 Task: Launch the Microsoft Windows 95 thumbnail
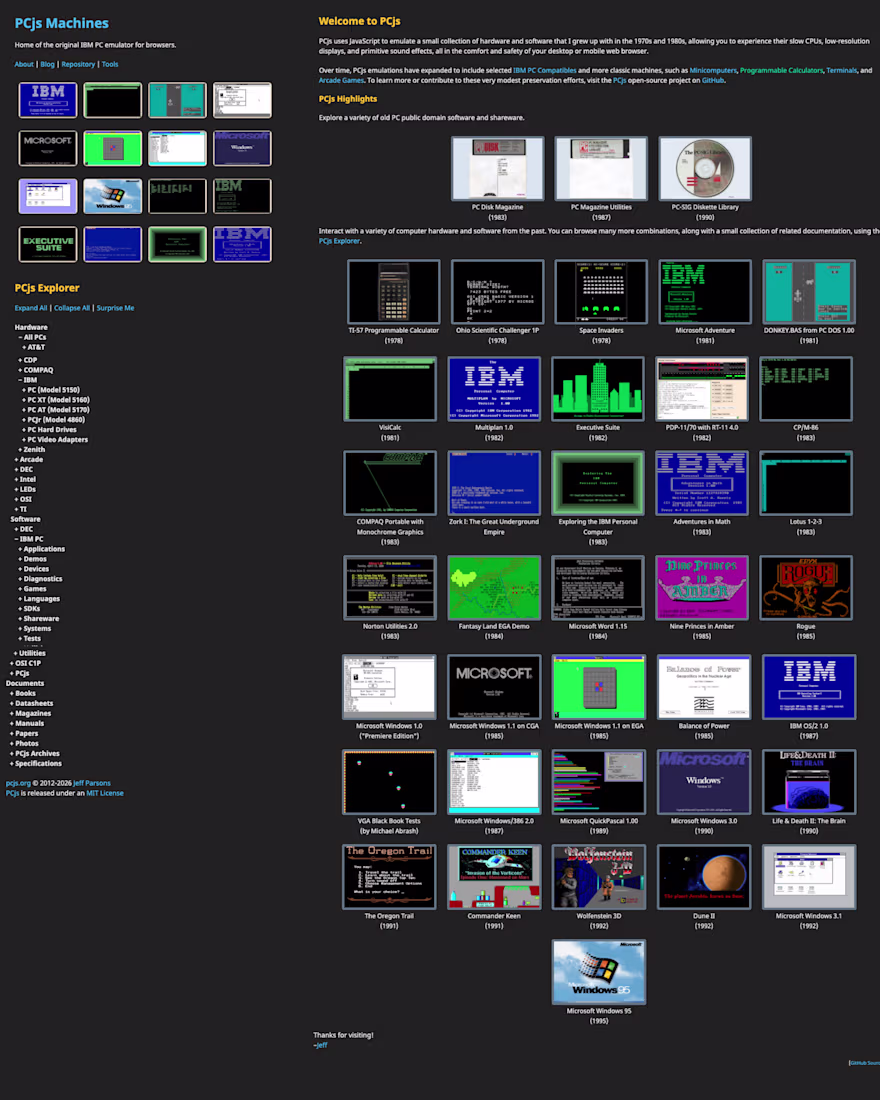tap(599, 972)
